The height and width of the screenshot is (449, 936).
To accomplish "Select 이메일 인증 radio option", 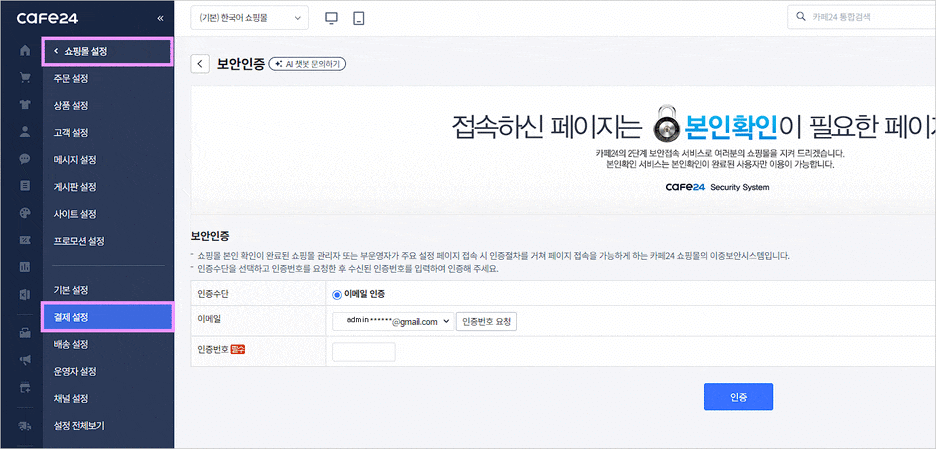I will [x=337, y=294].
